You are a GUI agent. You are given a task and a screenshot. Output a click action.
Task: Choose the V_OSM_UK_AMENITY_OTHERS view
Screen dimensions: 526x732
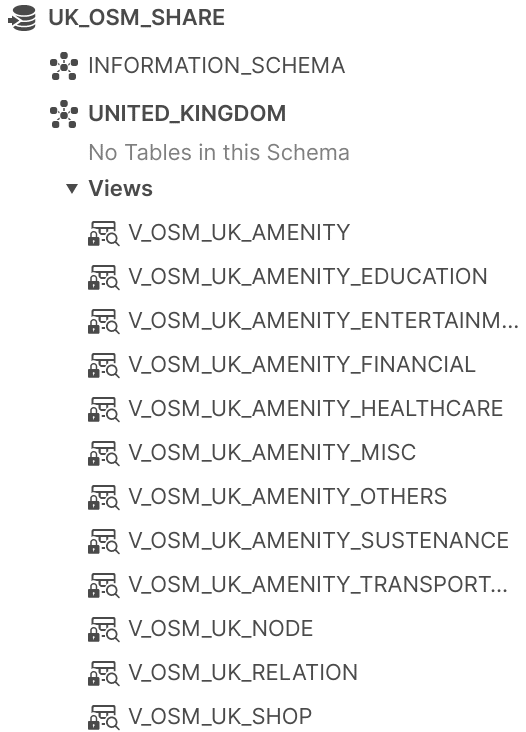pyautogui.click(x=288, y=497)
